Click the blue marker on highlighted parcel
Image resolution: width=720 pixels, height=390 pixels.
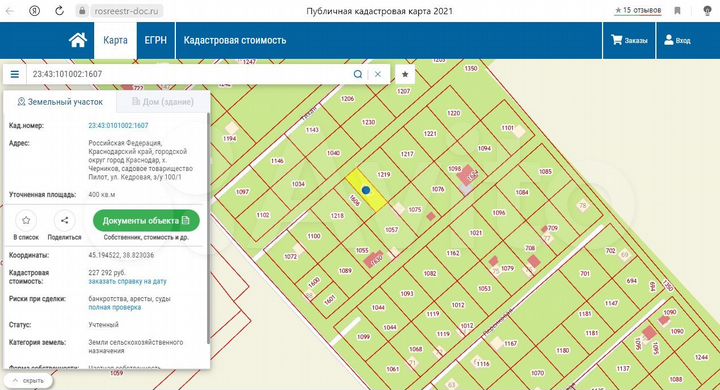tap(366, 190)
